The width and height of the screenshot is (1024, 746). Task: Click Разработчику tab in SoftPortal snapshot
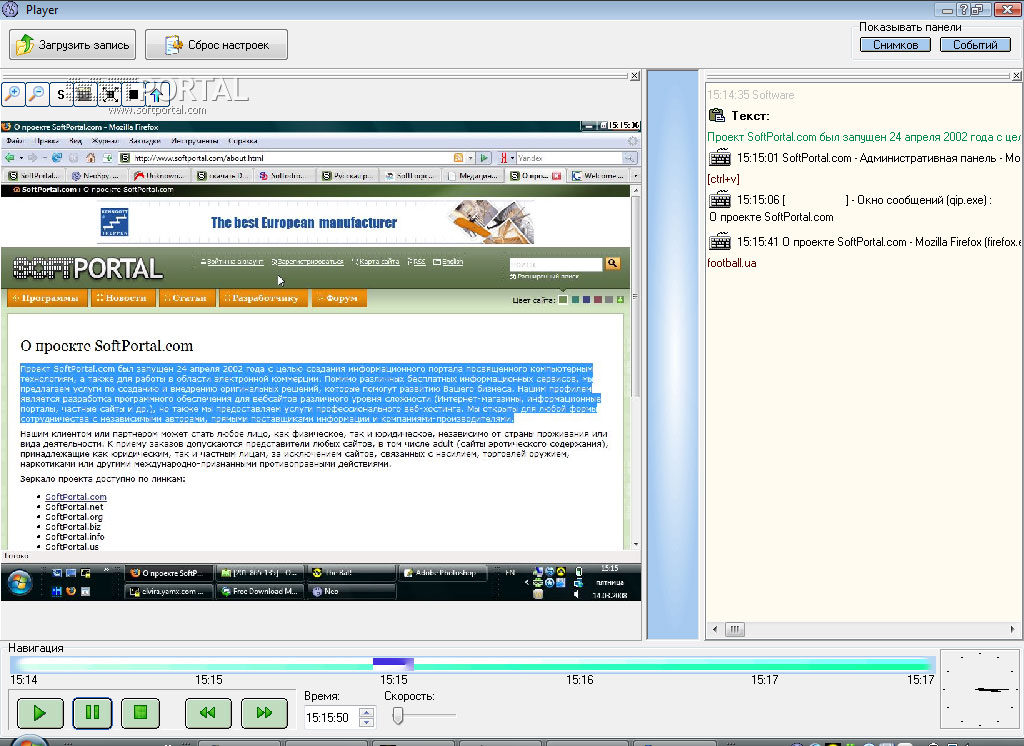pyautogui.click(x=263, y=298)
